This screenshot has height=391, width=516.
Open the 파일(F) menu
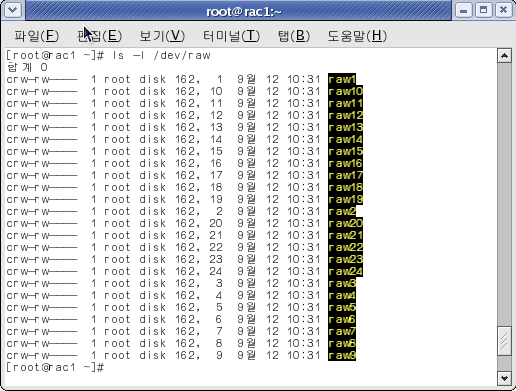tap(36, 36)
